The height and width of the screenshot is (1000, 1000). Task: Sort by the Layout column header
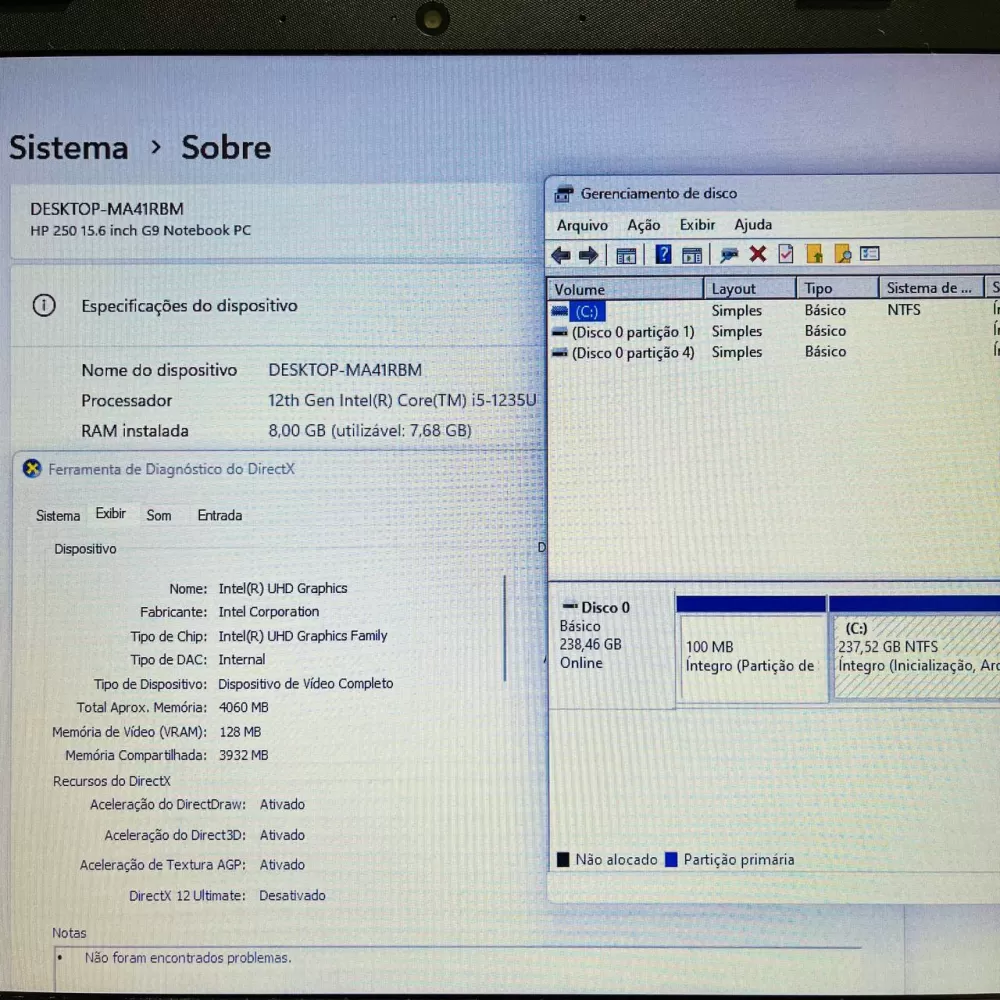click(x=750, y=289)
